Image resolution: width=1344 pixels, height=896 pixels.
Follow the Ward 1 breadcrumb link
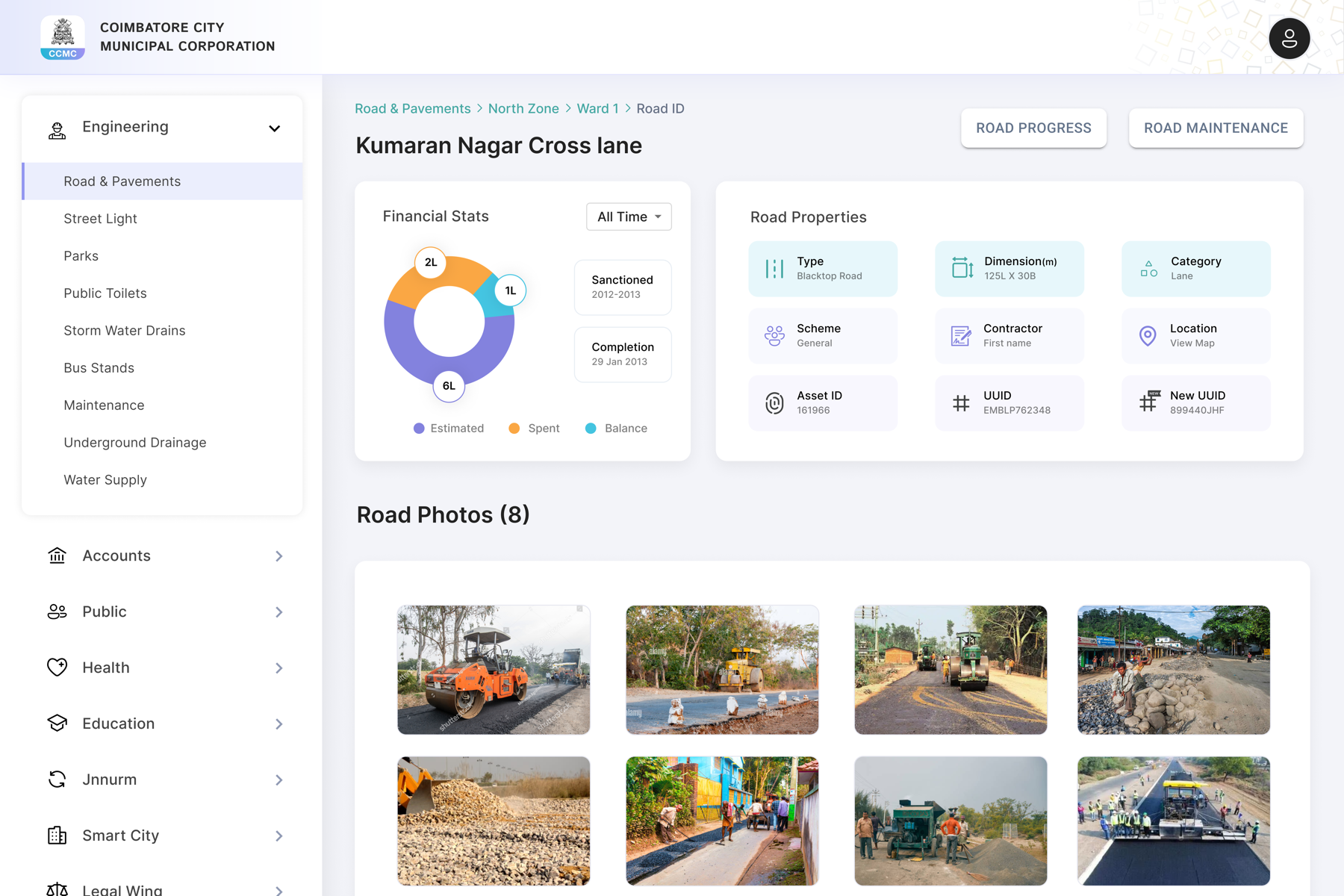coord(597,108)
